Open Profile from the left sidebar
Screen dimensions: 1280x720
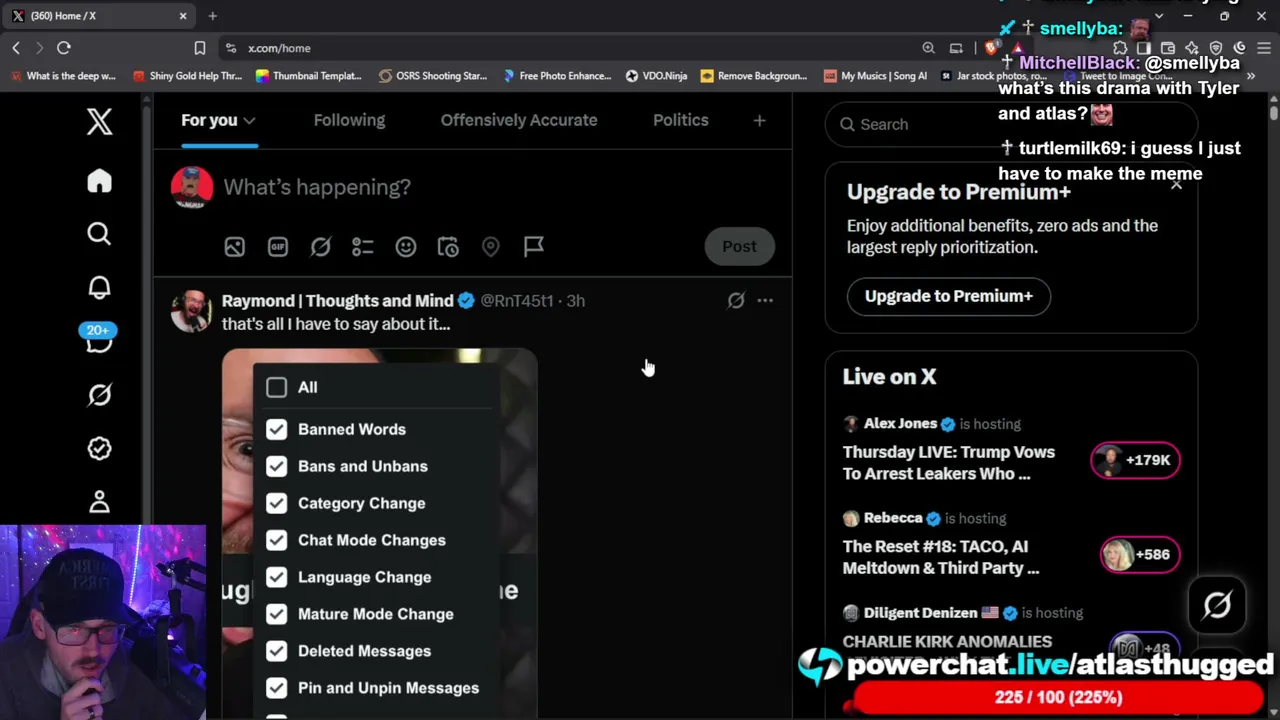click(99, 501)
